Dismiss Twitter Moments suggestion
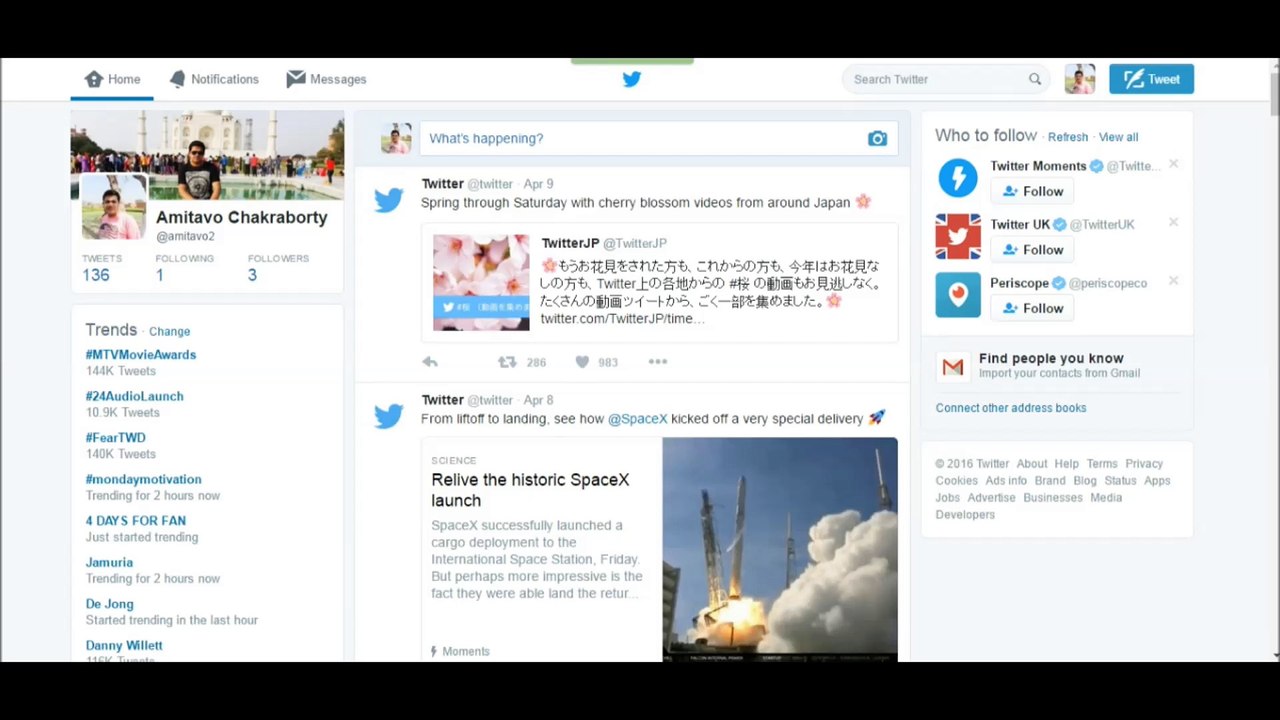 [x=1174, y=164]
